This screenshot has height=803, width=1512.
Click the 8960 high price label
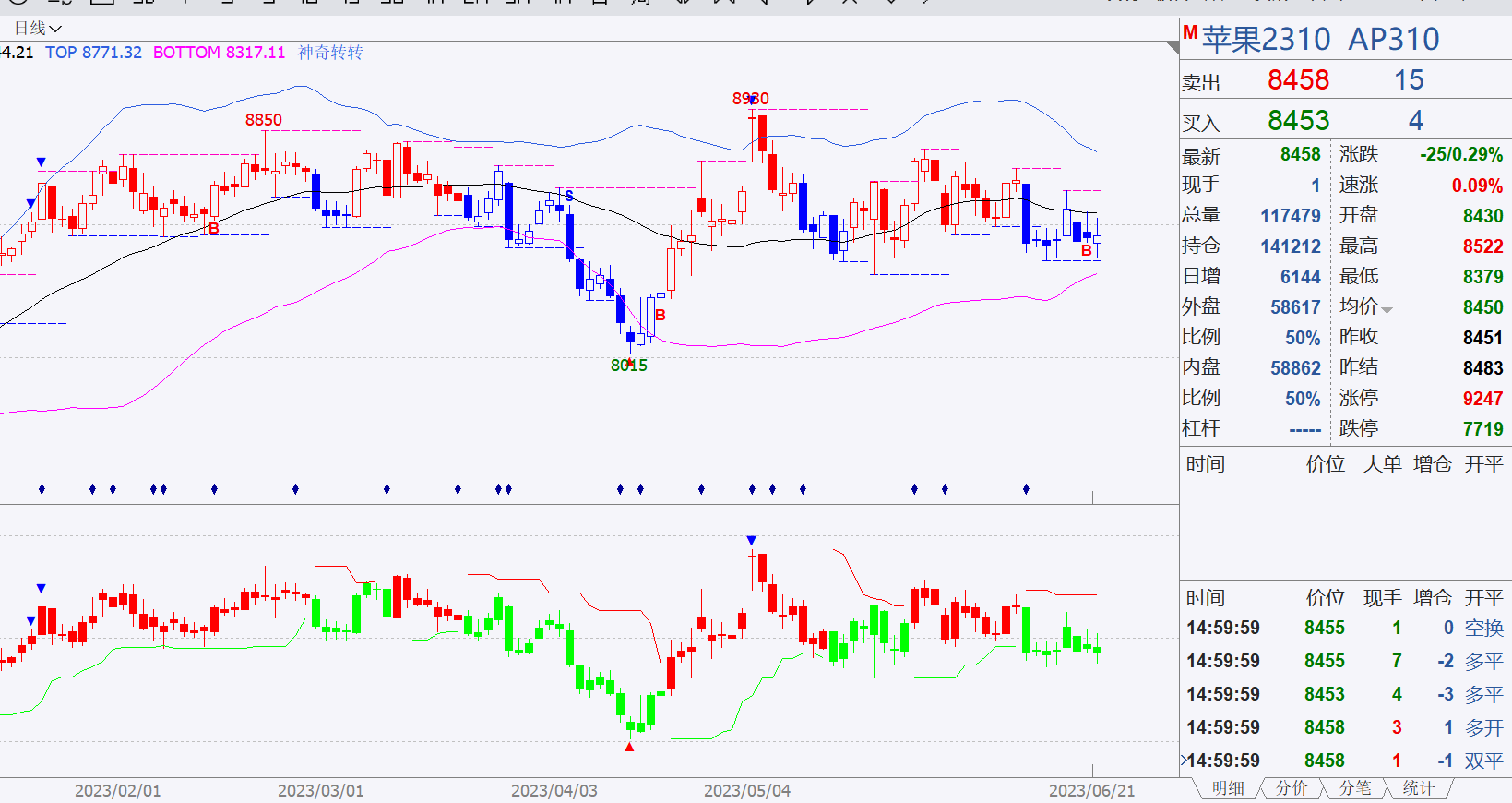(751, 99)
